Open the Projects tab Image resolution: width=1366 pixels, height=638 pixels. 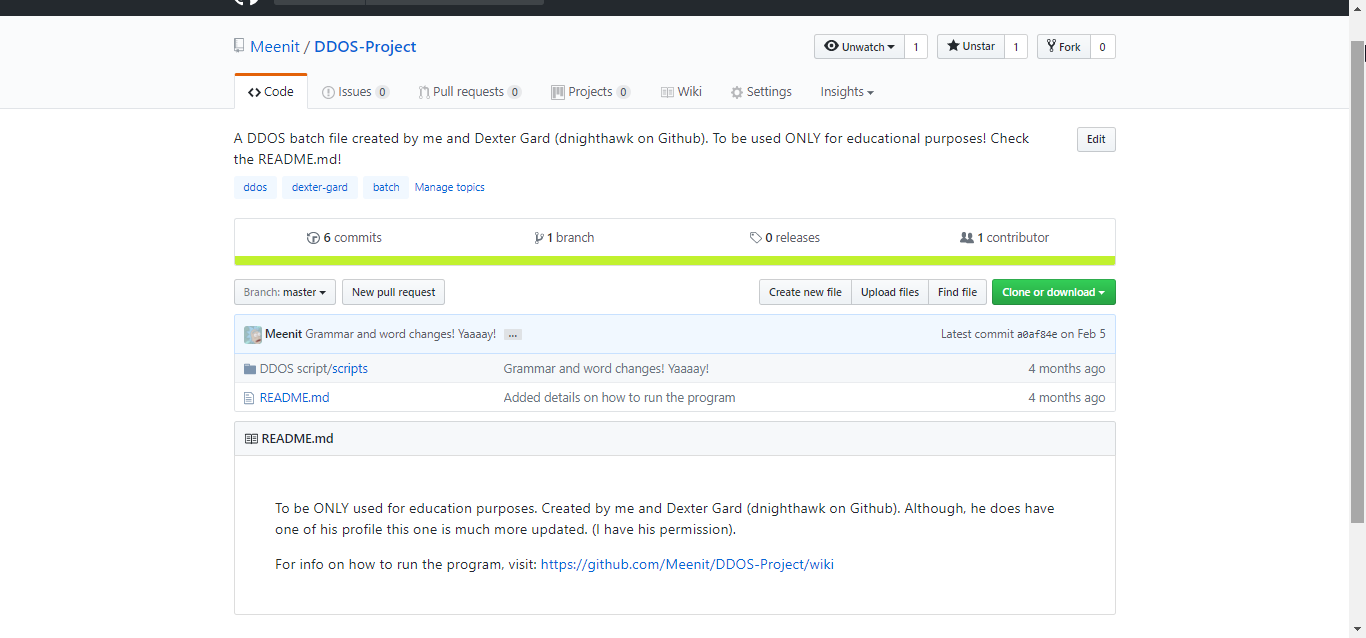(591, 91)
